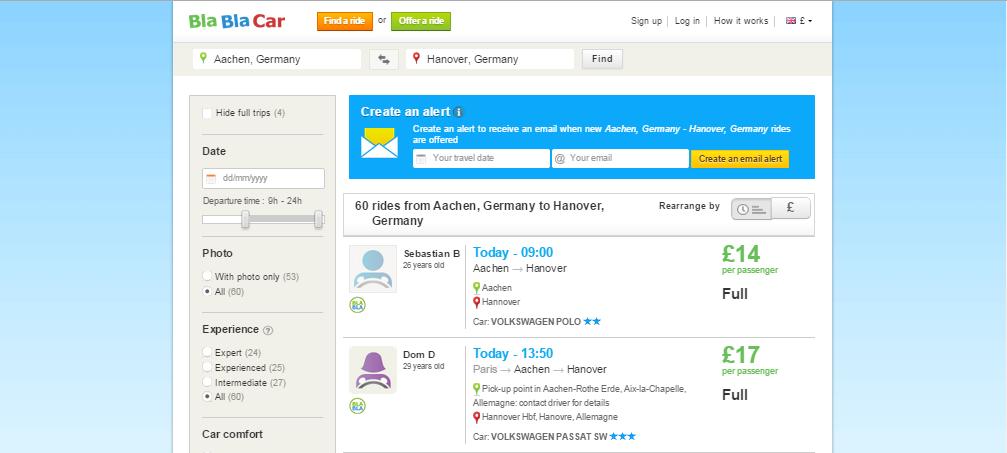Image resolution: width=1007 pixels, height=453 pixels.
Task: Click the red Hannover Hbf pin in Dom's ride
Action: click(477, 417)
